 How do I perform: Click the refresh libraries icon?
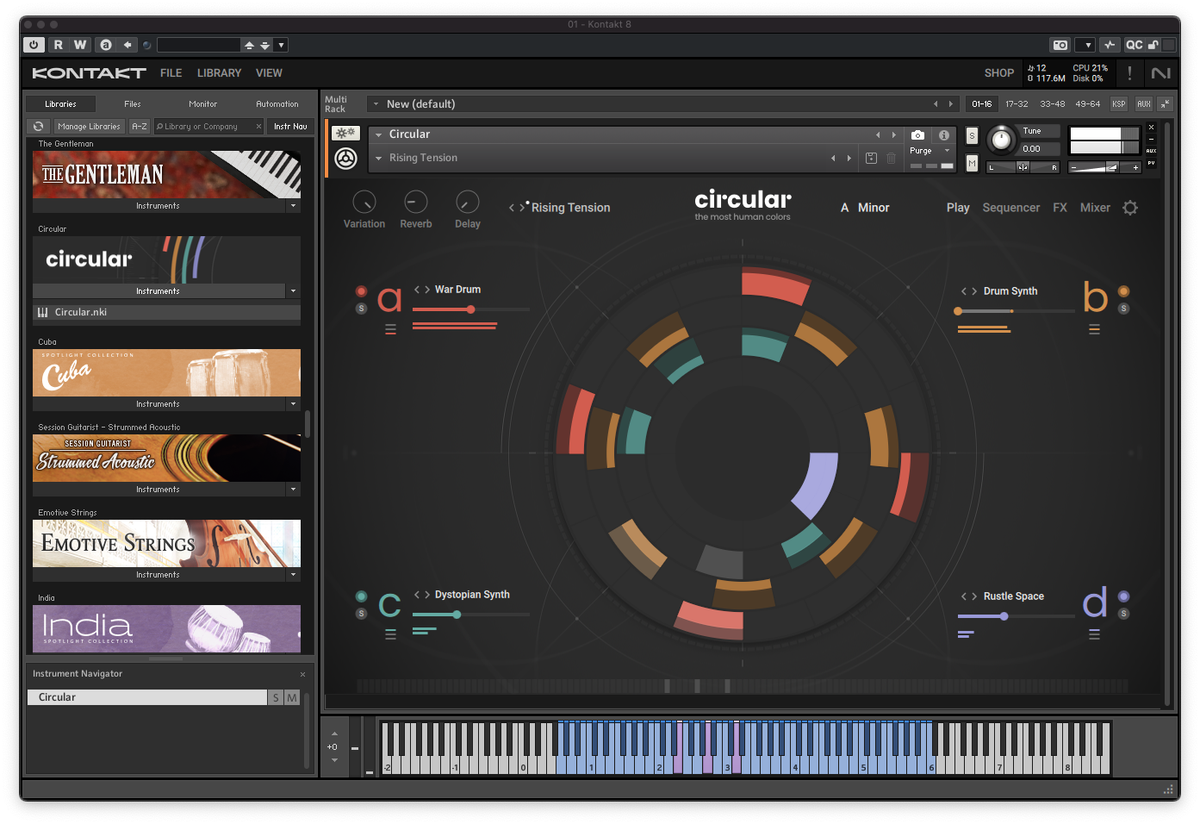click(x=40, y=126)
